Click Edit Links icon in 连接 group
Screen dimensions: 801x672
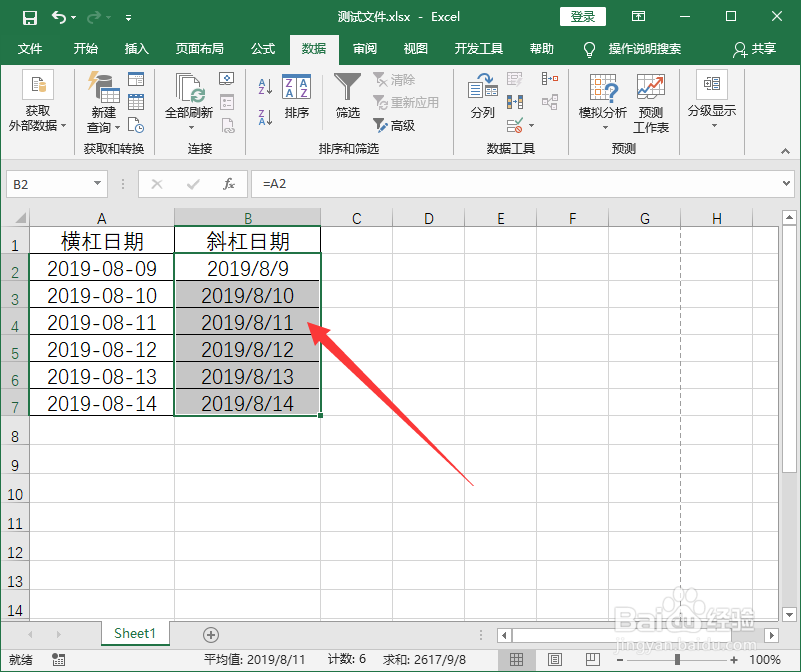pos(227,125)
